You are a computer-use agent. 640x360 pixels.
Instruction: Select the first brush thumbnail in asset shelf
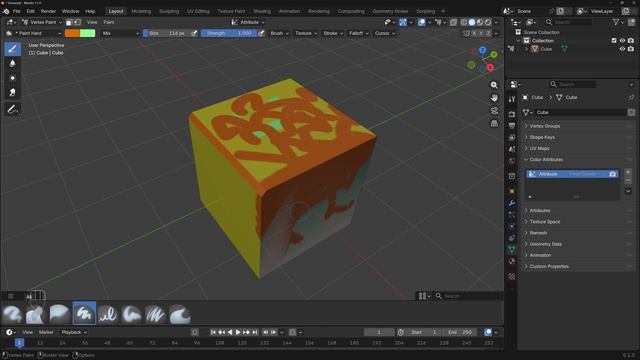12,314
